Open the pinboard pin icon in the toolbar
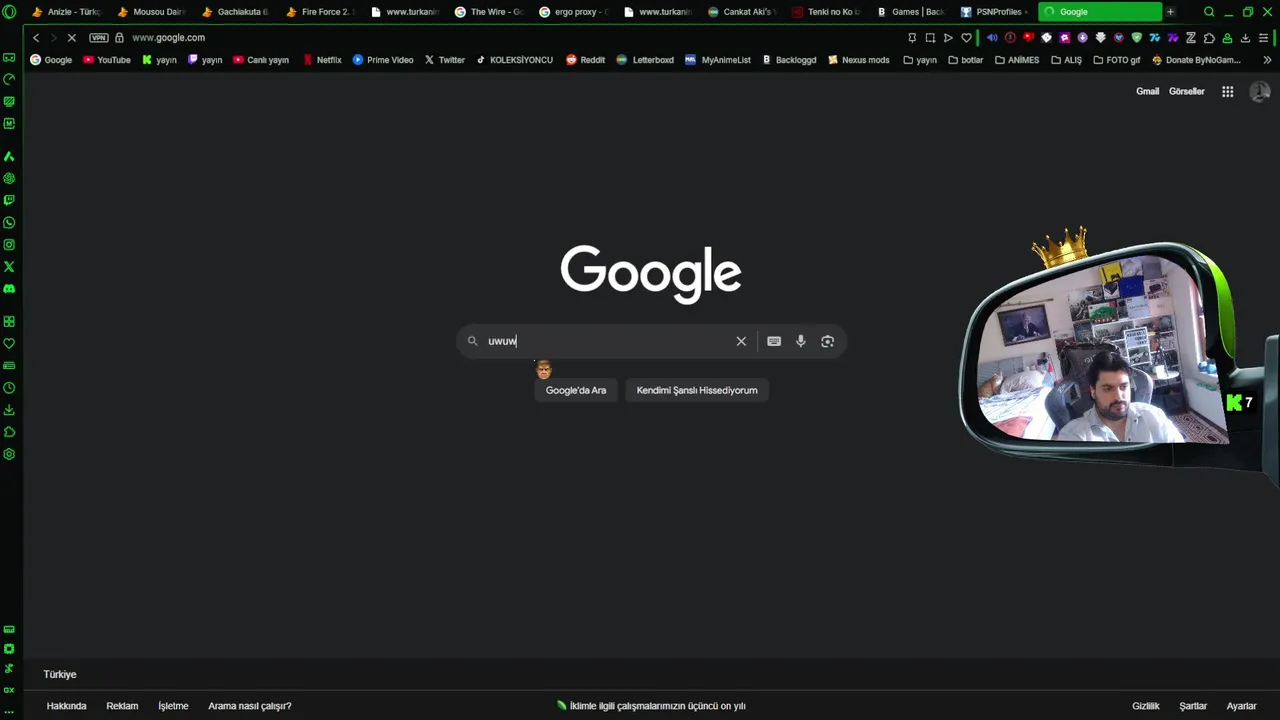 pyautogui.click(x=912, y=38)
